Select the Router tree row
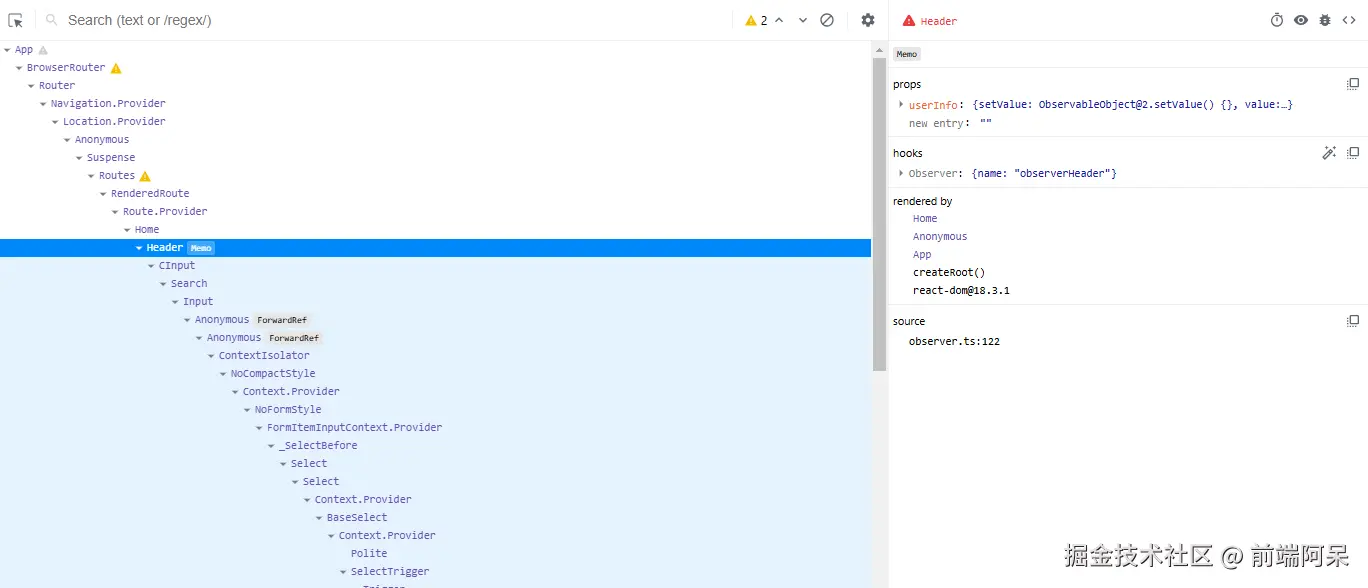Screen dimensions: 1368x588 coord(435,86)
